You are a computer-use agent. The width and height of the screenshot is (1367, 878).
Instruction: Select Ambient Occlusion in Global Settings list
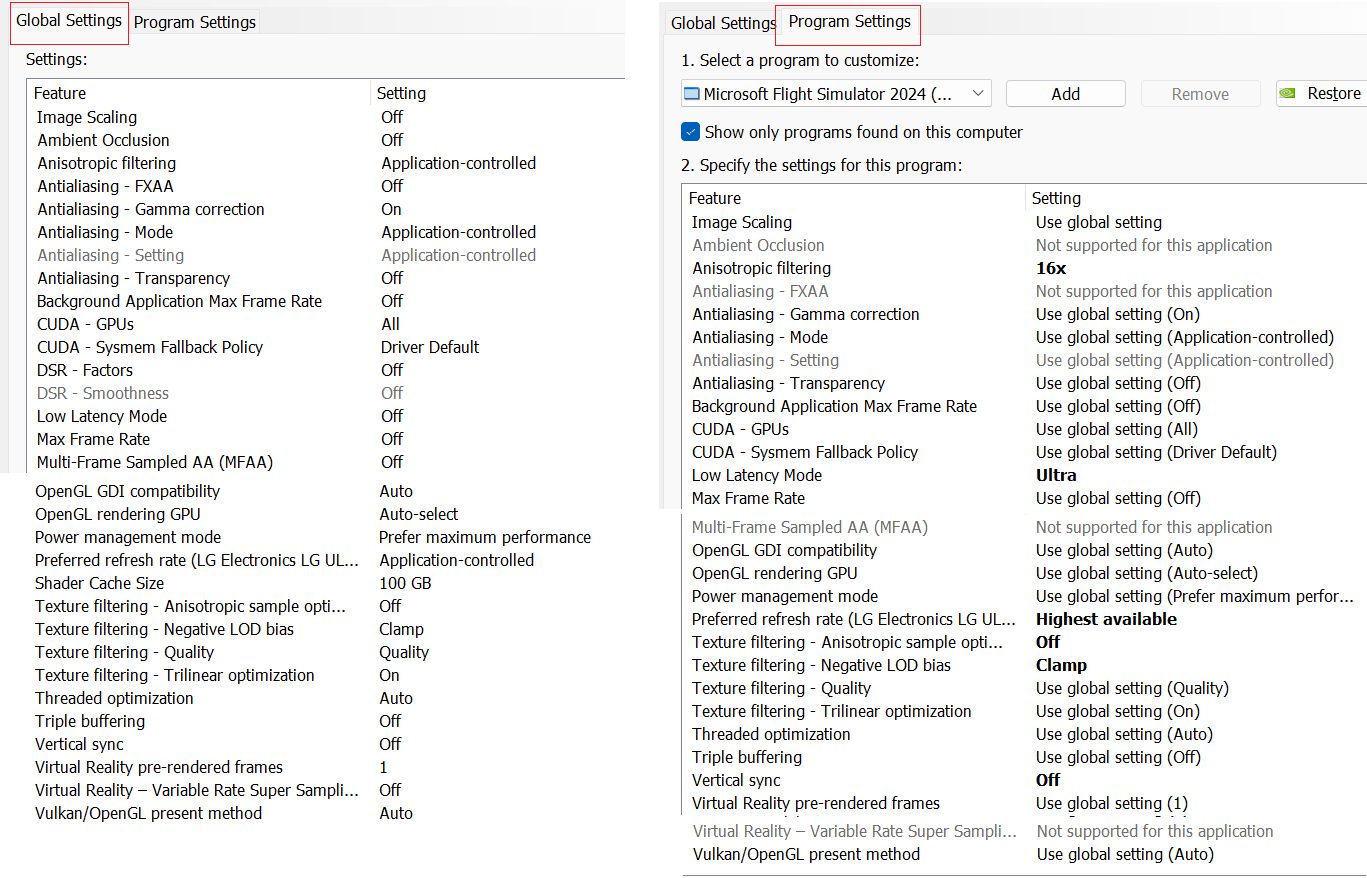pos(103,140)
